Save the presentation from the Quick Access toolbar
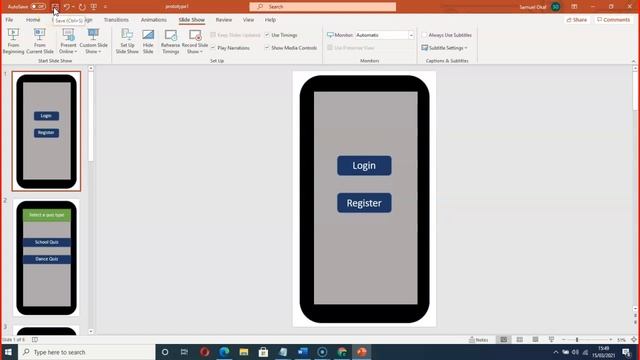This screenshot has height=360, width=640. pyautogui.click(x=55, y=7)
